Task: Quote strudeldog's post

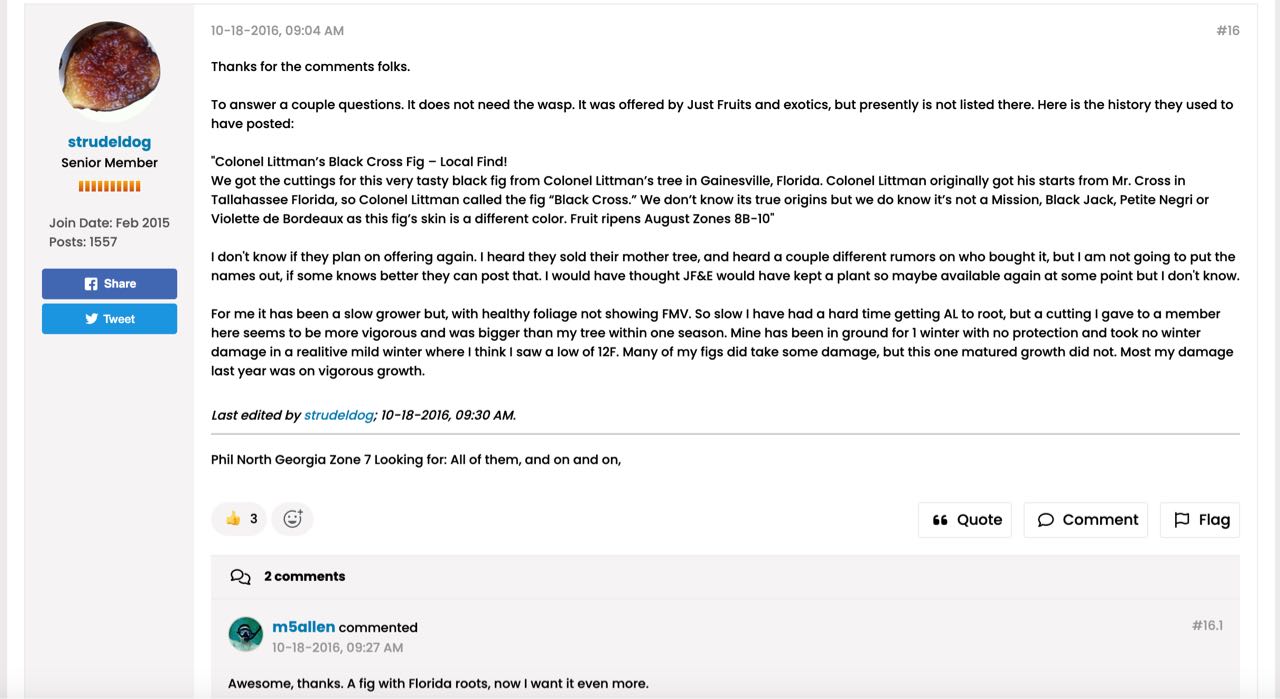Action: tap(965, 520)
